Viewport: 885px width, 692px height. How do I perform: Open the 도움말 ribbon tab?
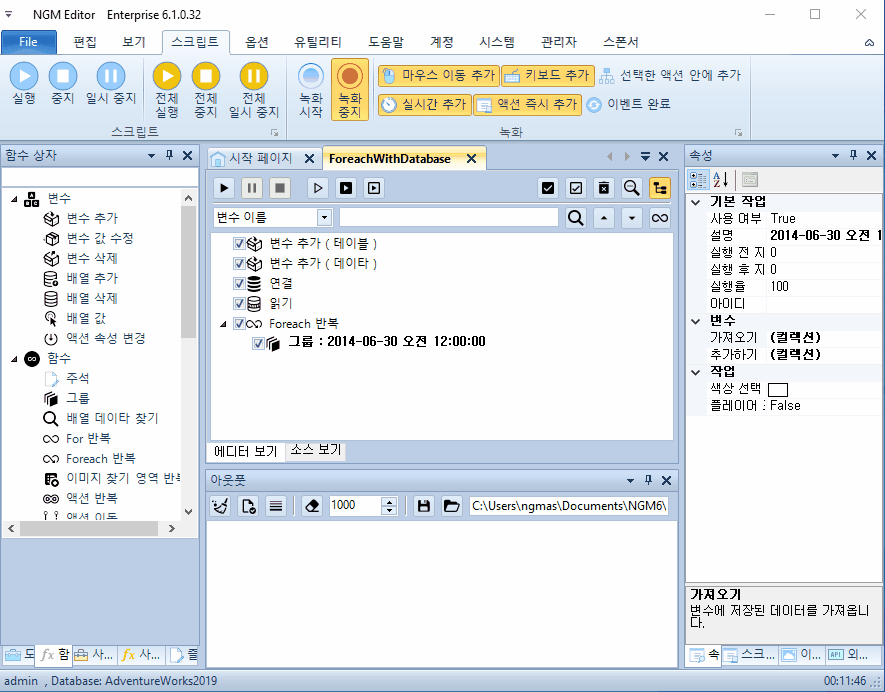point(386,42)
